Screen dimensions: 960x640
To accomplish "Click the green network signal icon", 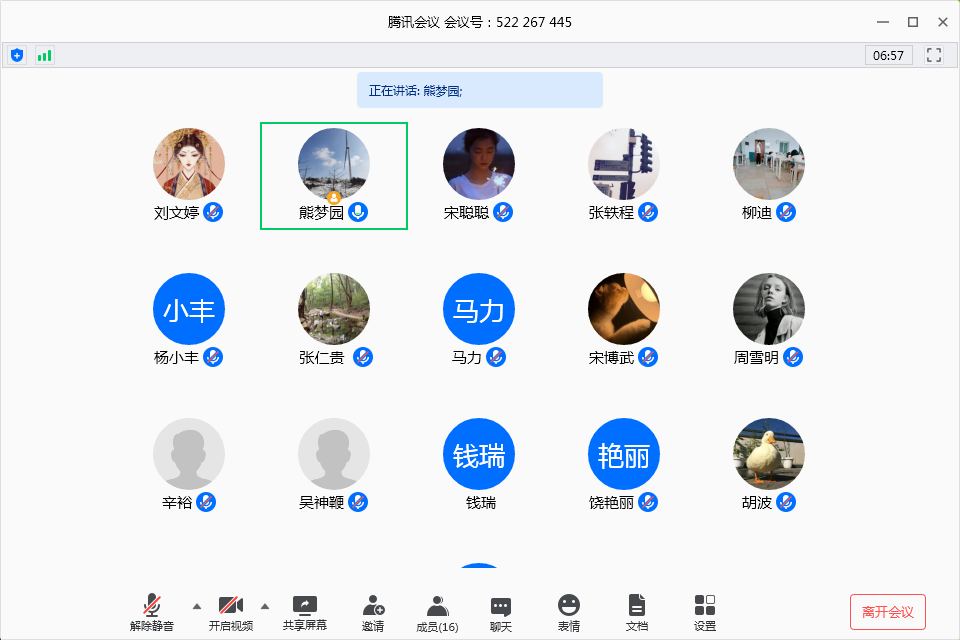I will point(44,55).
